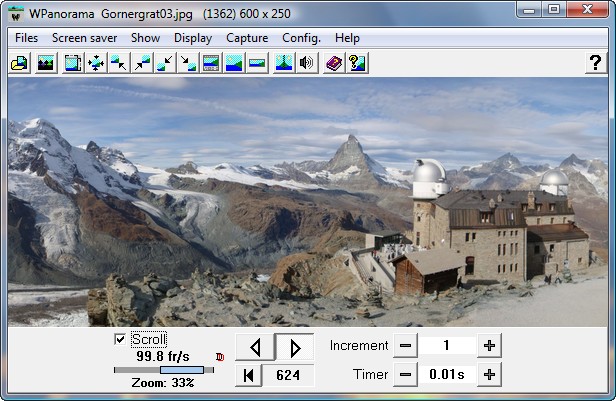Toggle sound with the speaker icon
This screenshot has height=401, width=616.
(x=306, y=63)
